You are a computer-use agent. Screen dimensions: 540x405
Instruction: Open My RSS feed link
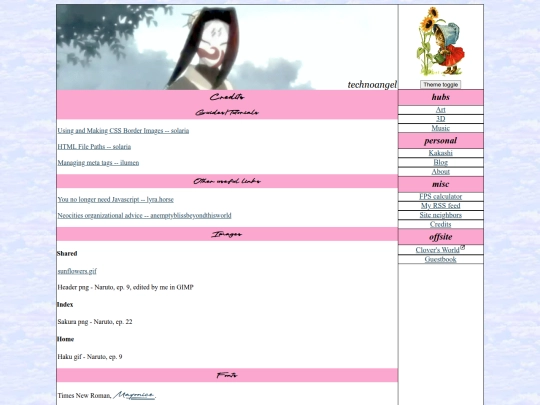coord(440,206)
